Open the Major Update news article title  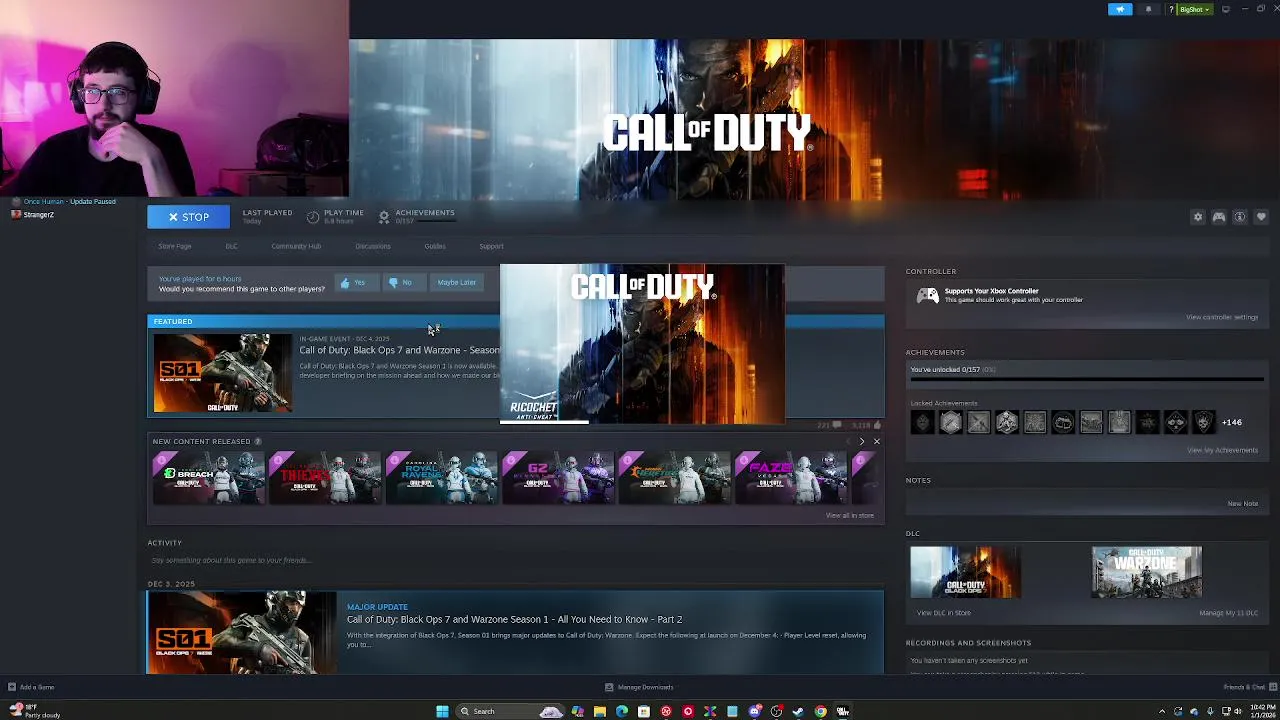click(x=514, y=619)
